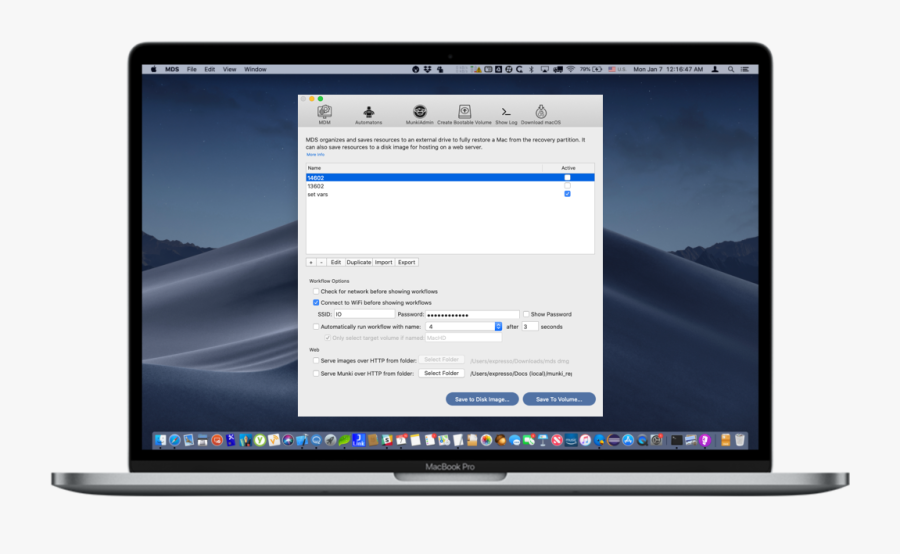The height and width of the screenshot is (554, 900).
Task: Click the menu bar clock Mon Jan 7
Action: point(668,69)
